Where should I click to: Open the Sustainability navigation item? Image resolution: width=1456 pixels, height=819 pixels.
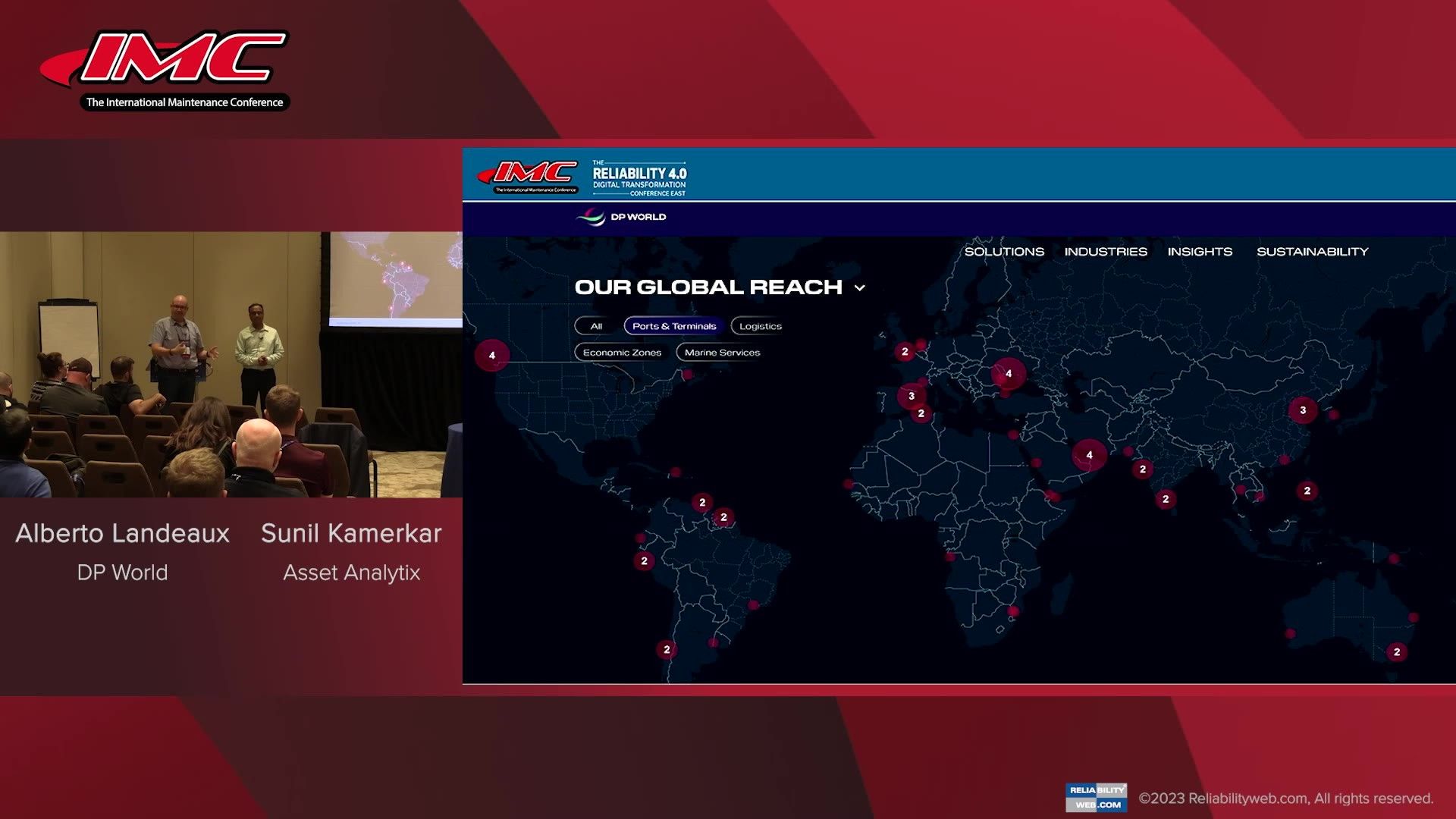[x=1312, y=252]
